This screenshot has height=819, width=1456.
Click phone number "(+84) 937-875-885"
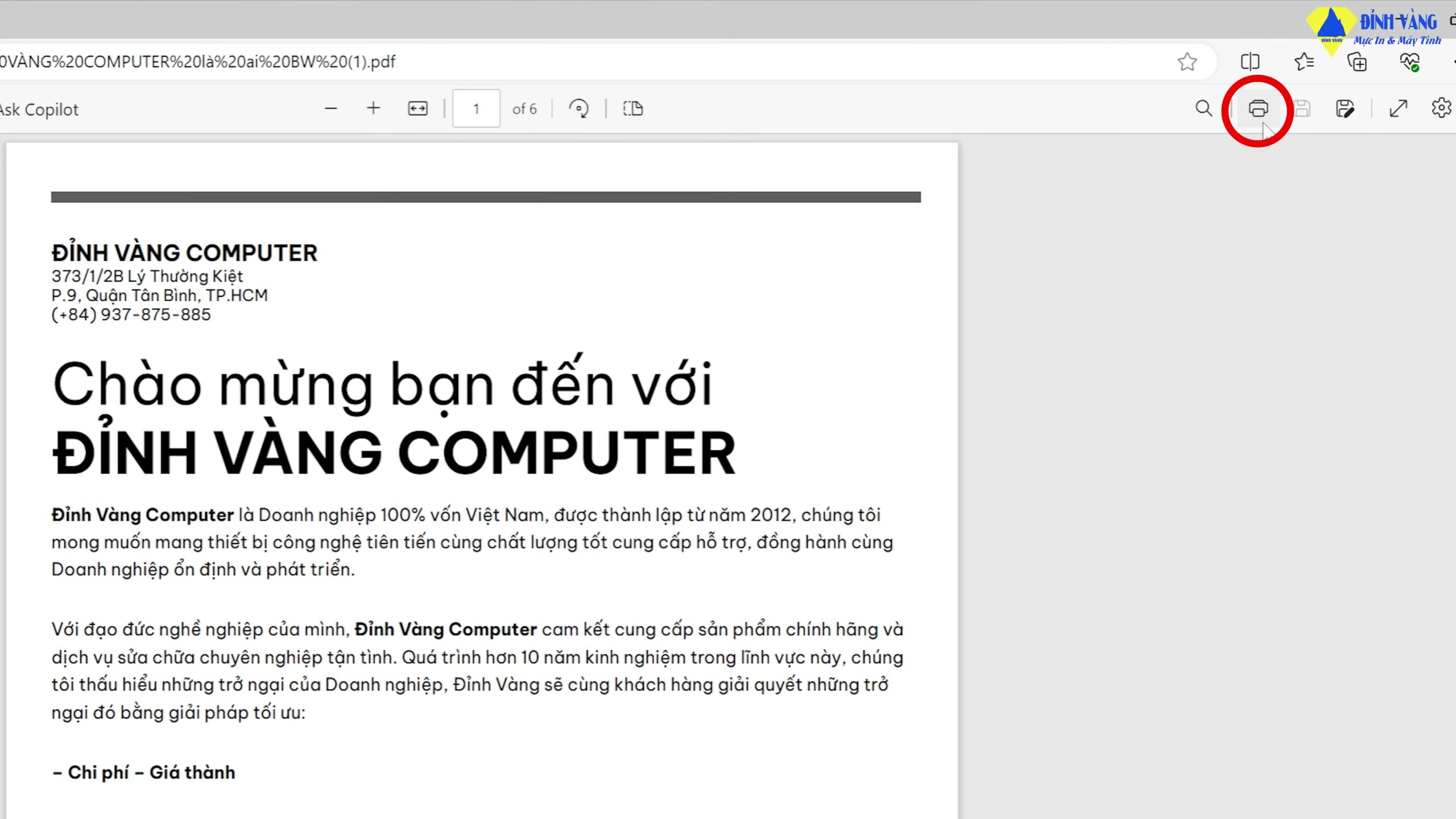131,315
